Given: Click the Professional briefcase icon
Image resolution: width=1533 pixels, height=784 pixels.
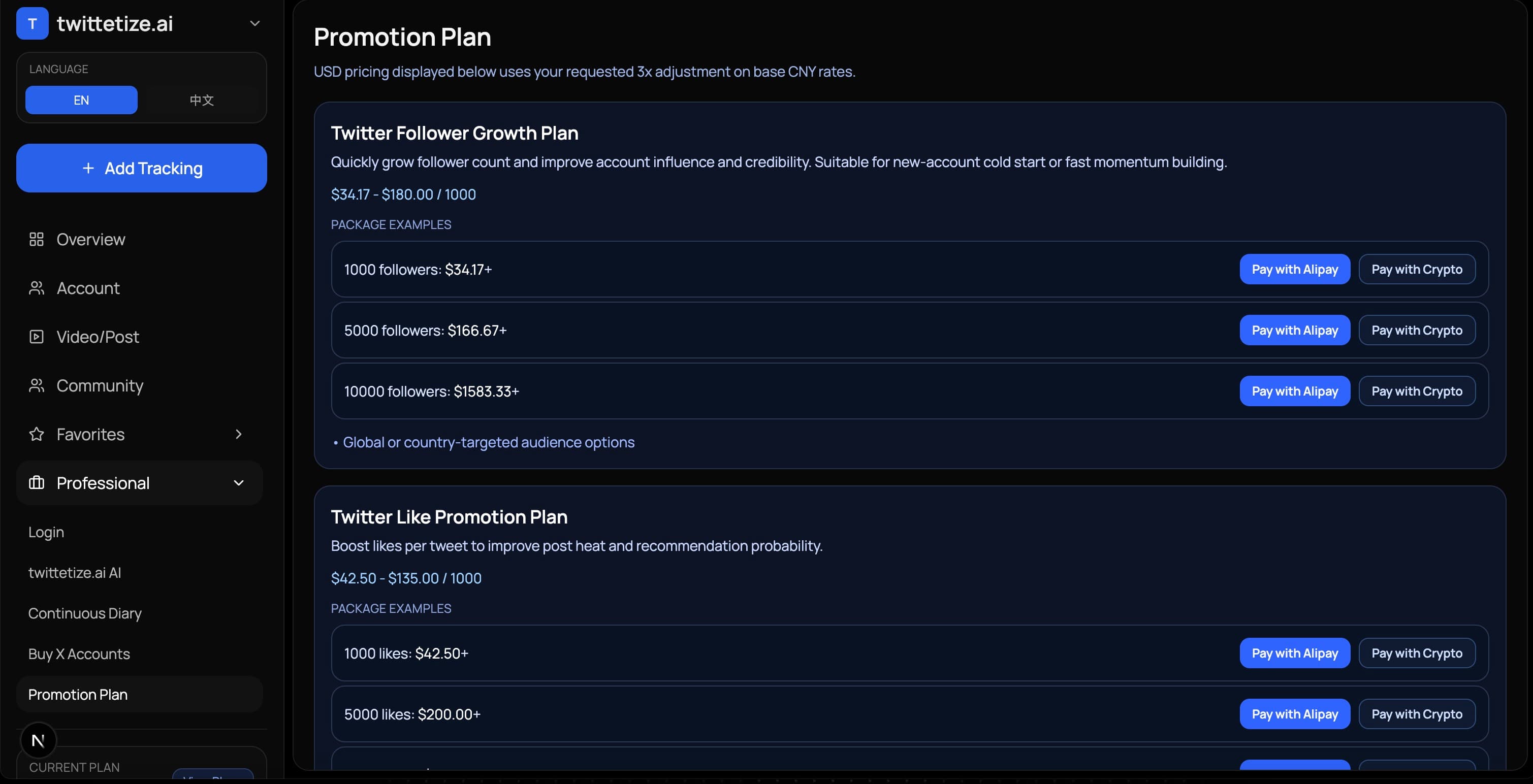Looking at the screenshot, I should (36, 483).
